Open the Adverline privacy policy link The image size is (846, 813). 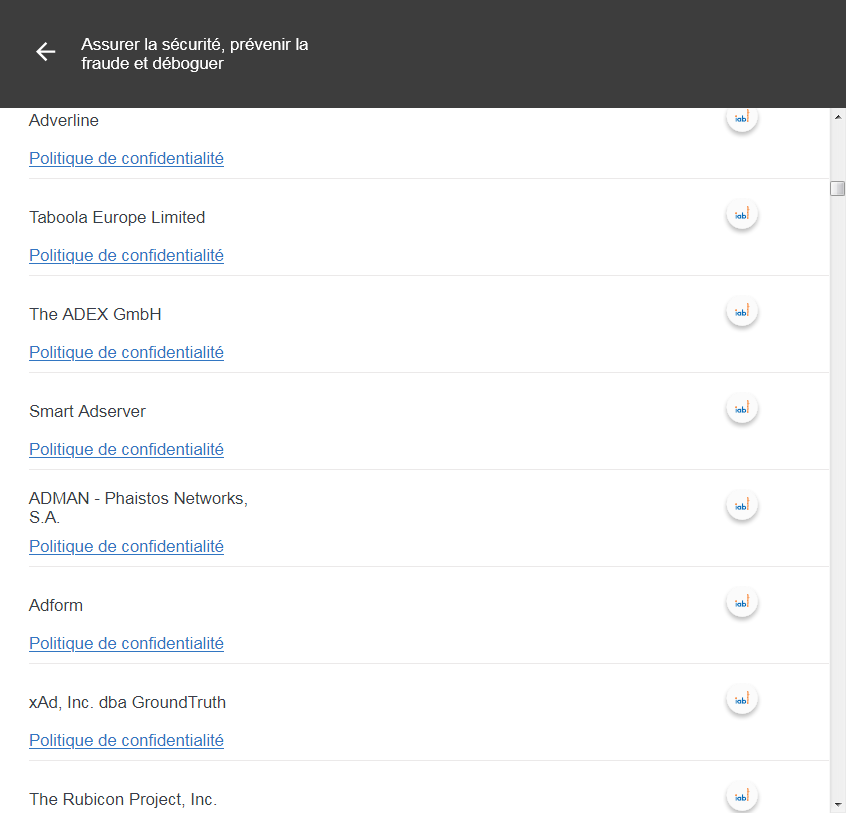pos(126,158)
